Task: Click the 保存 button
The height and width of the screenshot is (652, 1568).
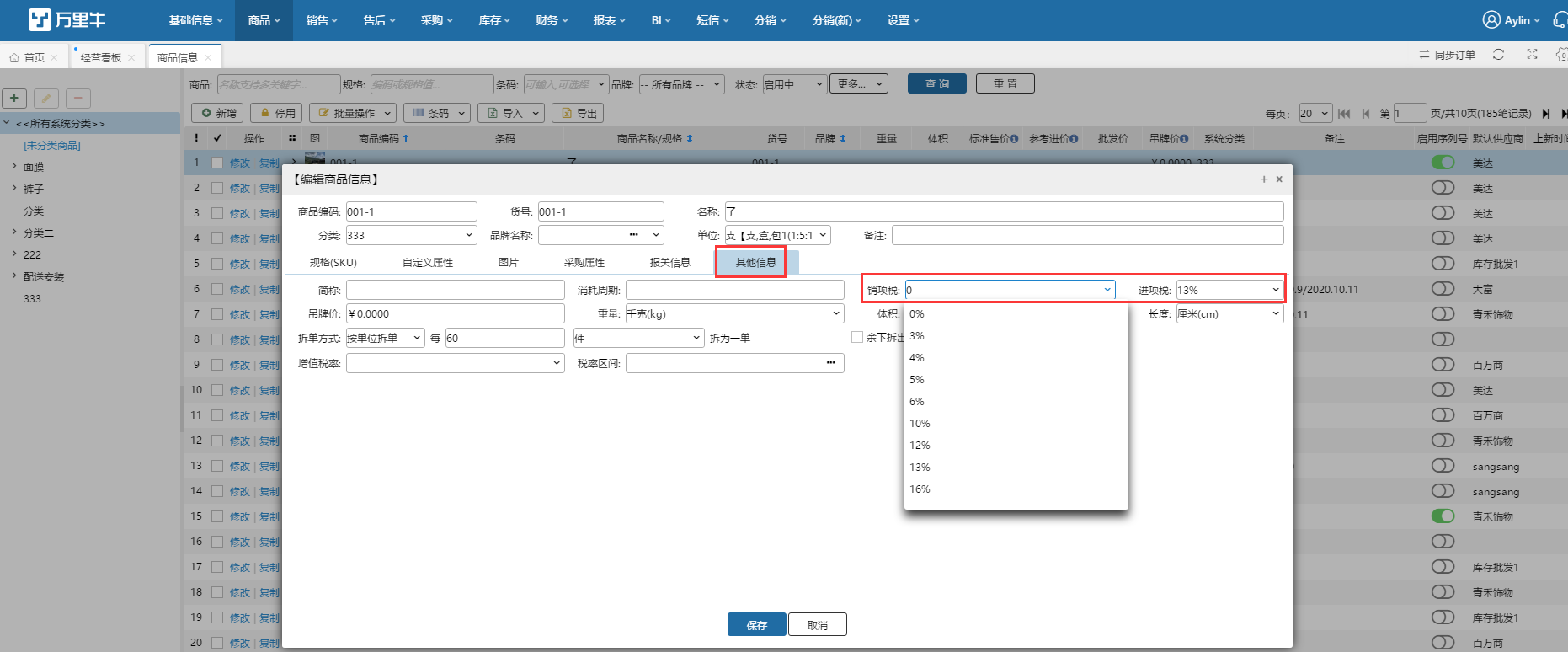Action: [757, 624]
